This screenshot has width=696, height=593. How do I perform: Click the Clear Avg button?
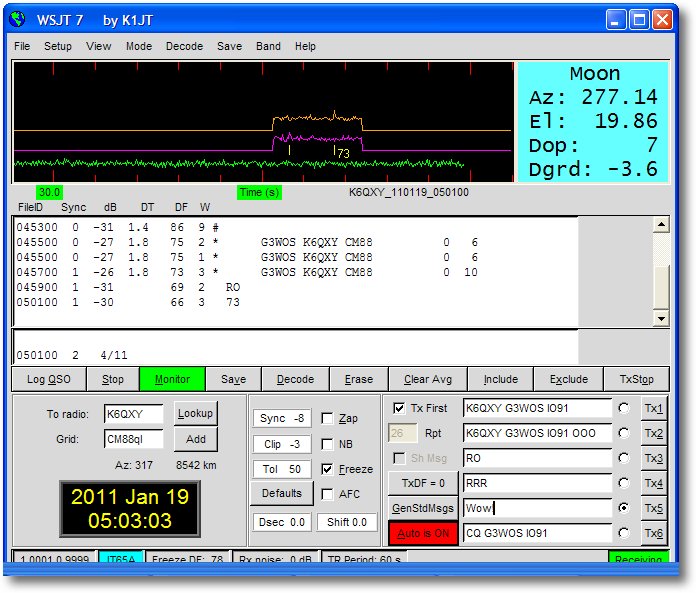(428, 379)
